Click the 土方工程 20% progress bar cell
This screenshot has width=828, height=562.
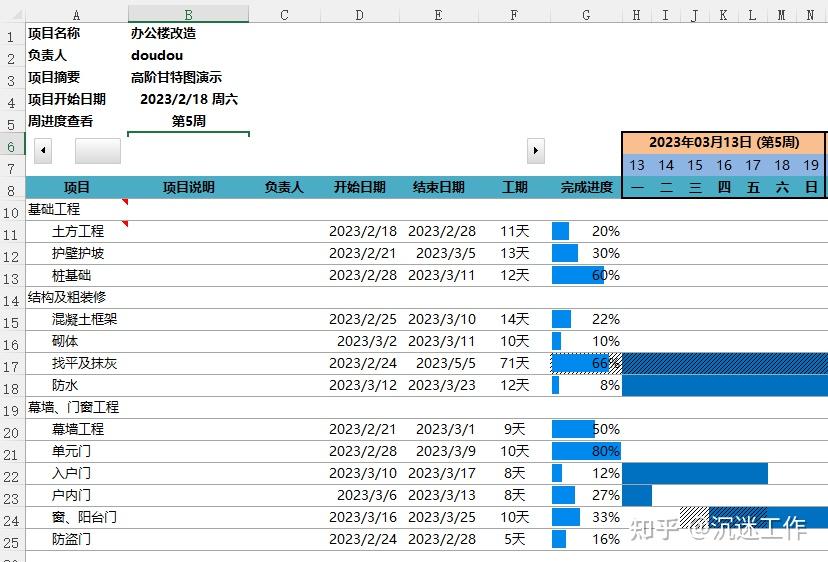click(x=586, y=231)
